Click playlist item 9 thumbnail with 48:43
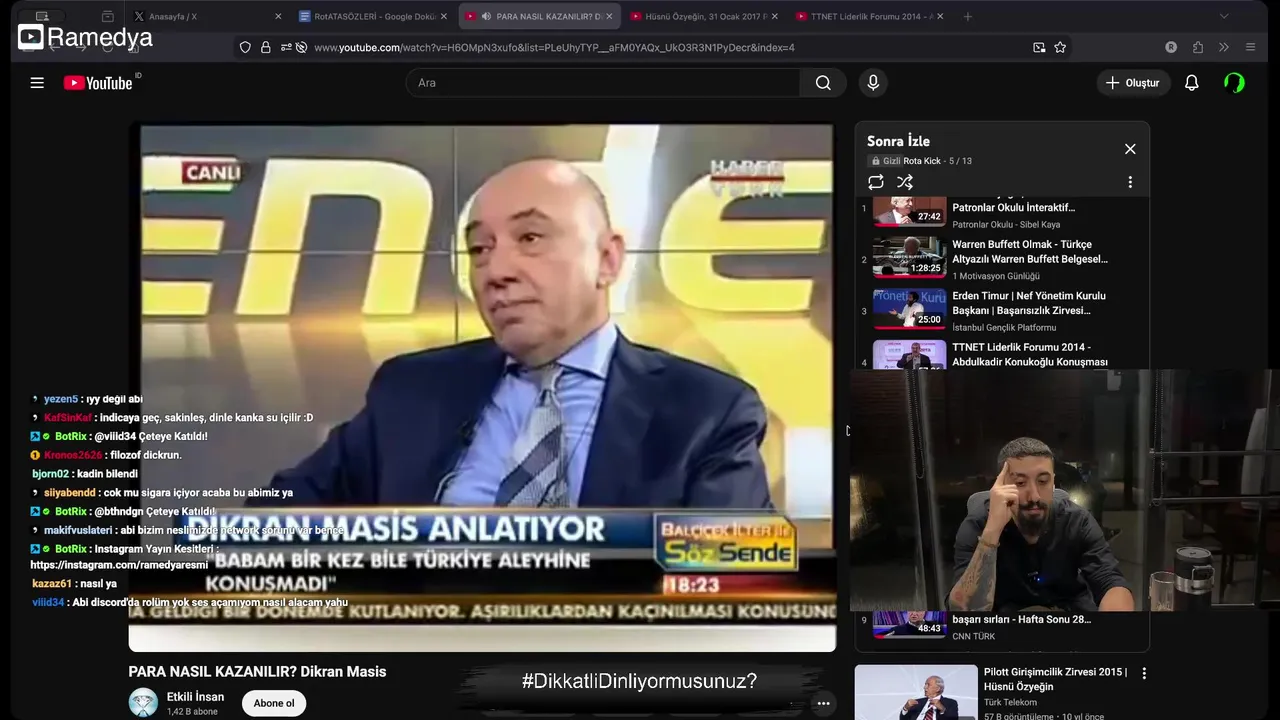 909,624
